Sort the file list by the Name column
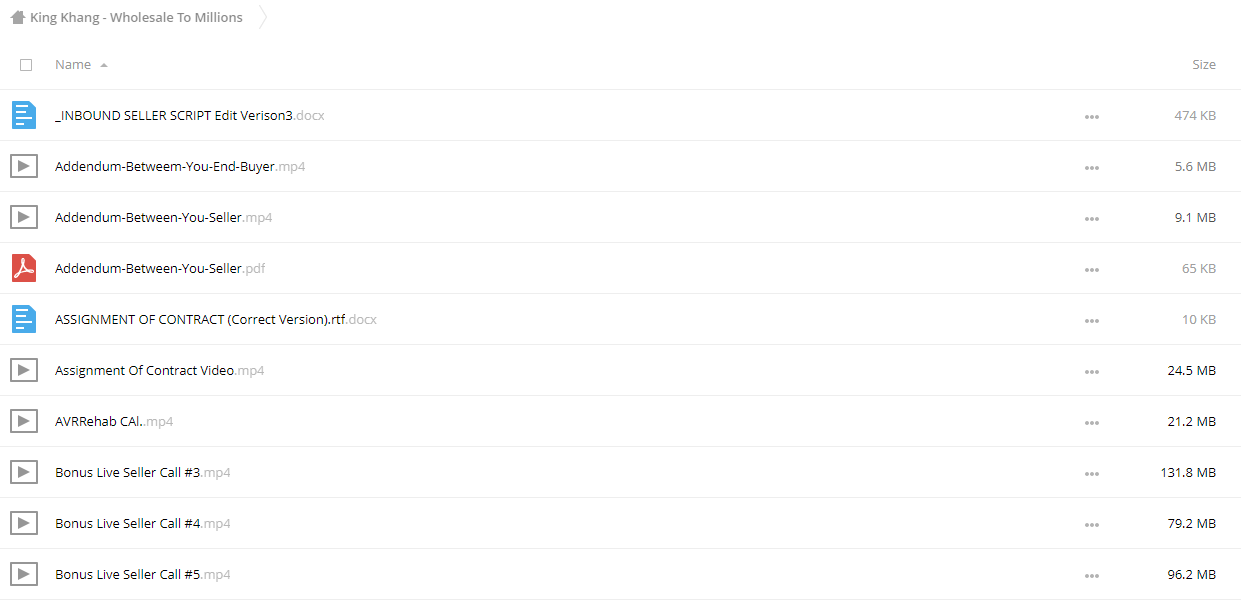The image size is (1241, 601). pos(73,64)
